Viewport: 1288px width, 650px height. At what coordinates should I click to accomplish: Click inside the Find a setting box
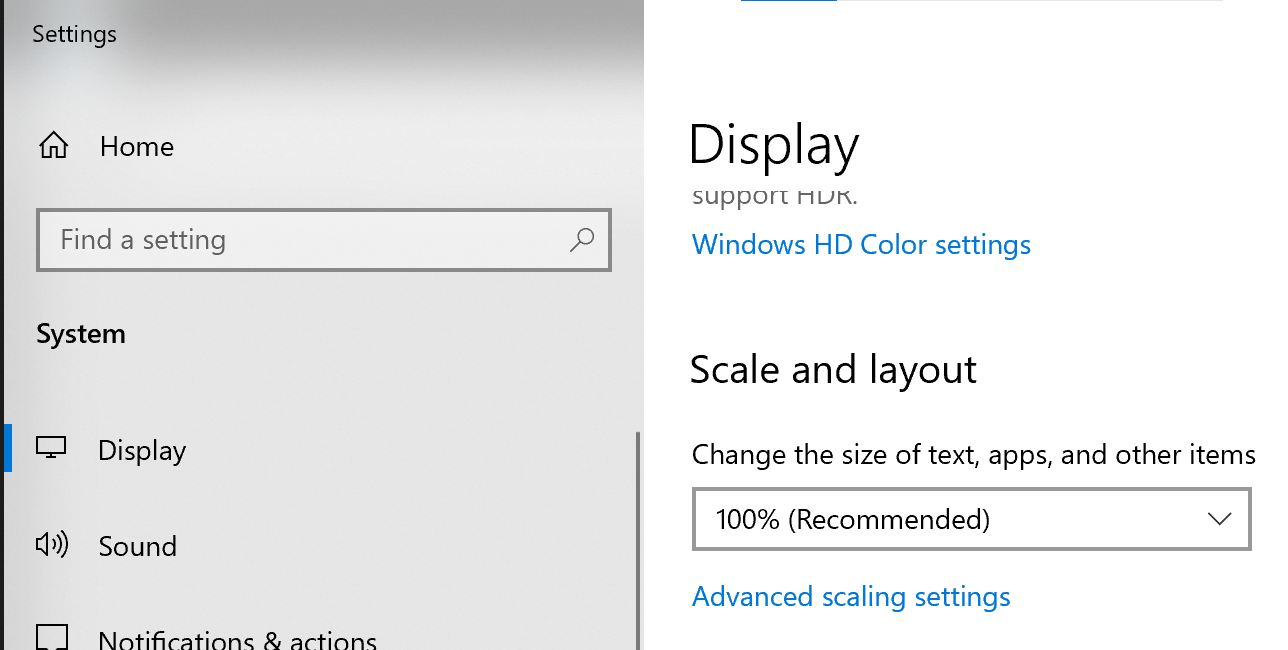tap(300, 240)
